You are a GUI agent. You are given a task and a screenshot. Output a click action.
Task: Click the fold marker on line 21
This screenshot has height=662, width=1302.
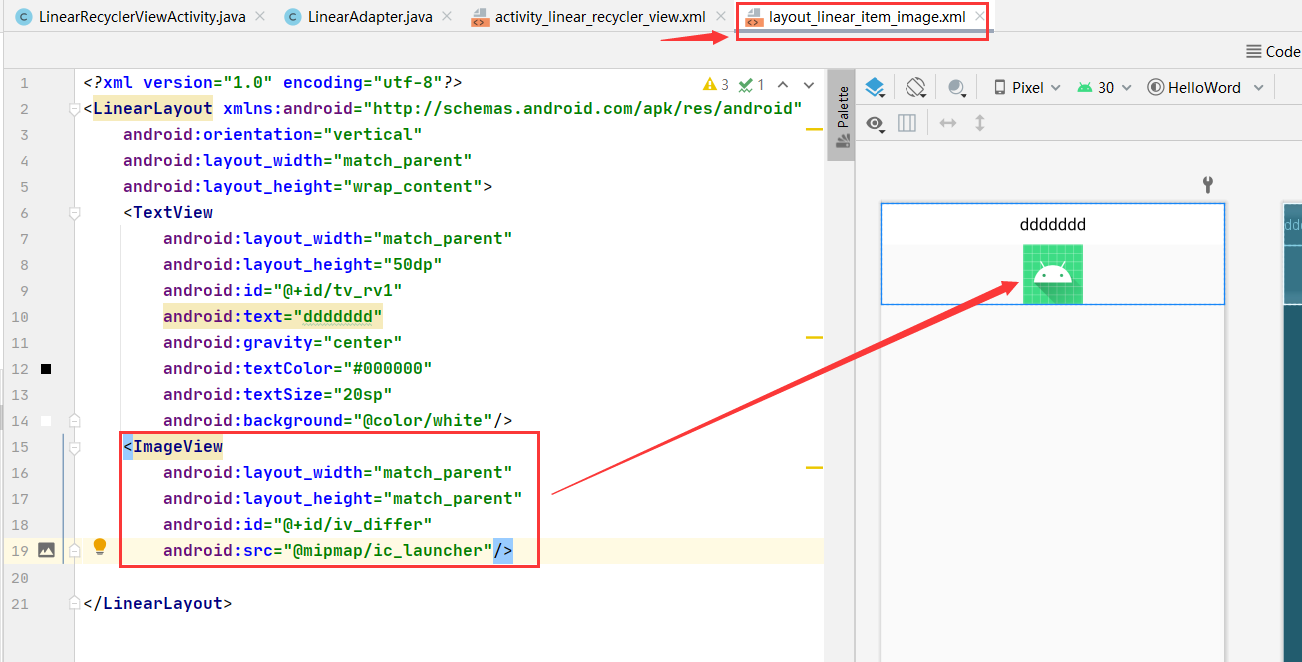[x=74, y=603]
